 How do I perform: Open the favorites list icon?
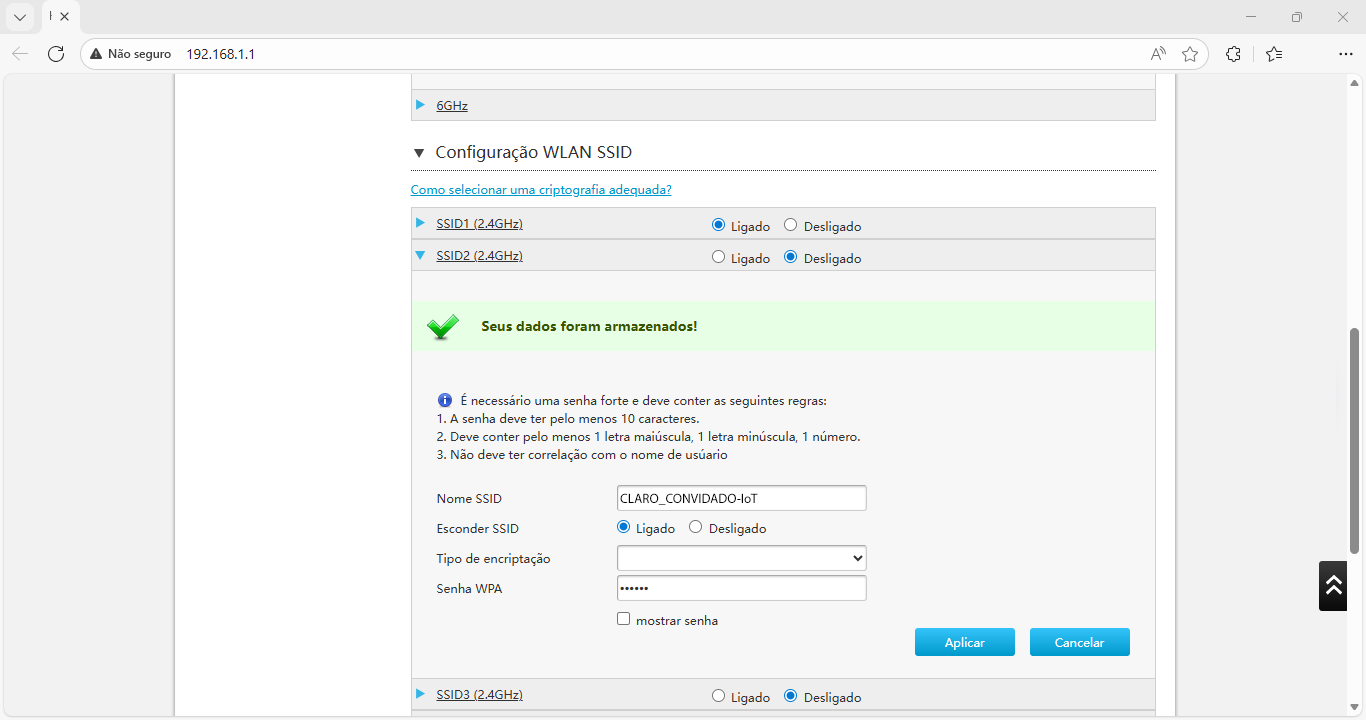tap(1274, 54)
